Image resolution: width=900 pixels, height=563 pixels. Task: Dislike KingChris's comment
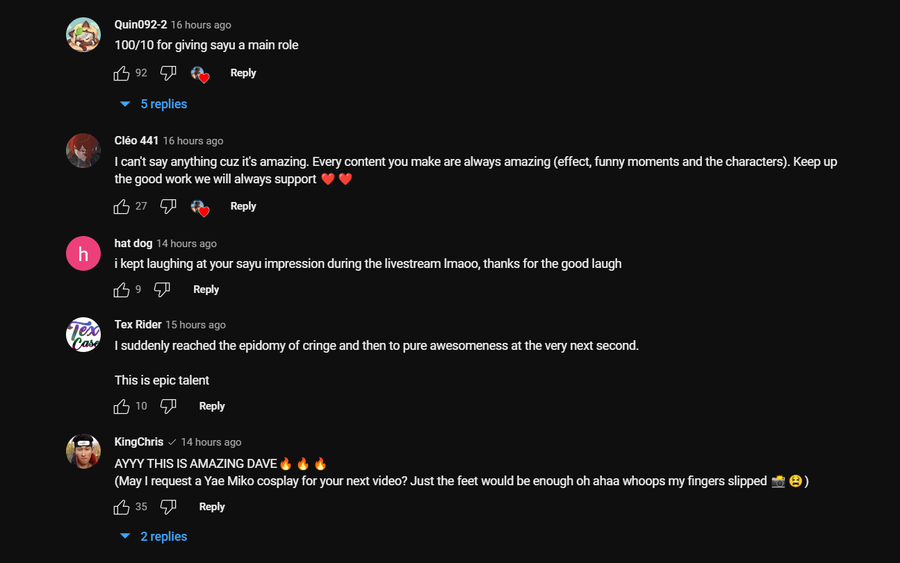coord(168,507)
